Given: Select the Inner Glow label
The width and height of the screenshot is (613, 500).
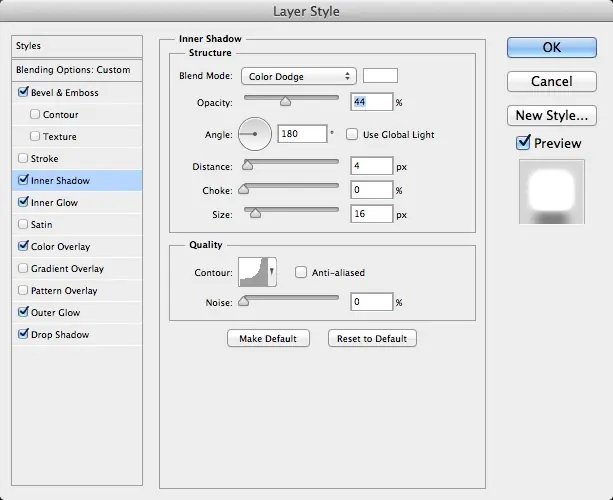Looking at the screenshot, I should coord(54,203).
